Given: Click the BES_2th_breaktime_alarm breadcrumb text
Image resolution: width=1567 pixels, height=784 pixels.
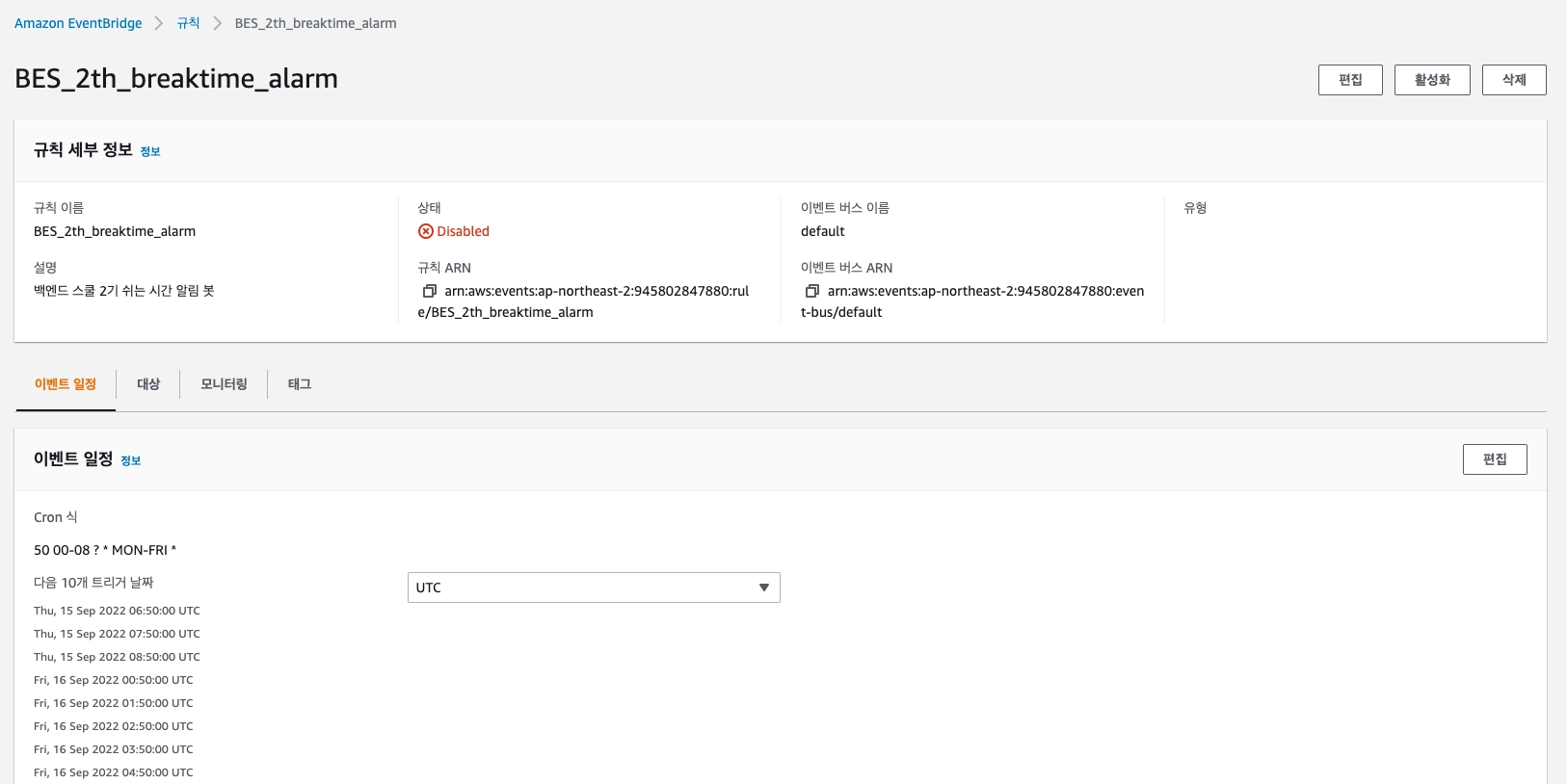Looking at the screenshot, I should [x=315, y=23].
